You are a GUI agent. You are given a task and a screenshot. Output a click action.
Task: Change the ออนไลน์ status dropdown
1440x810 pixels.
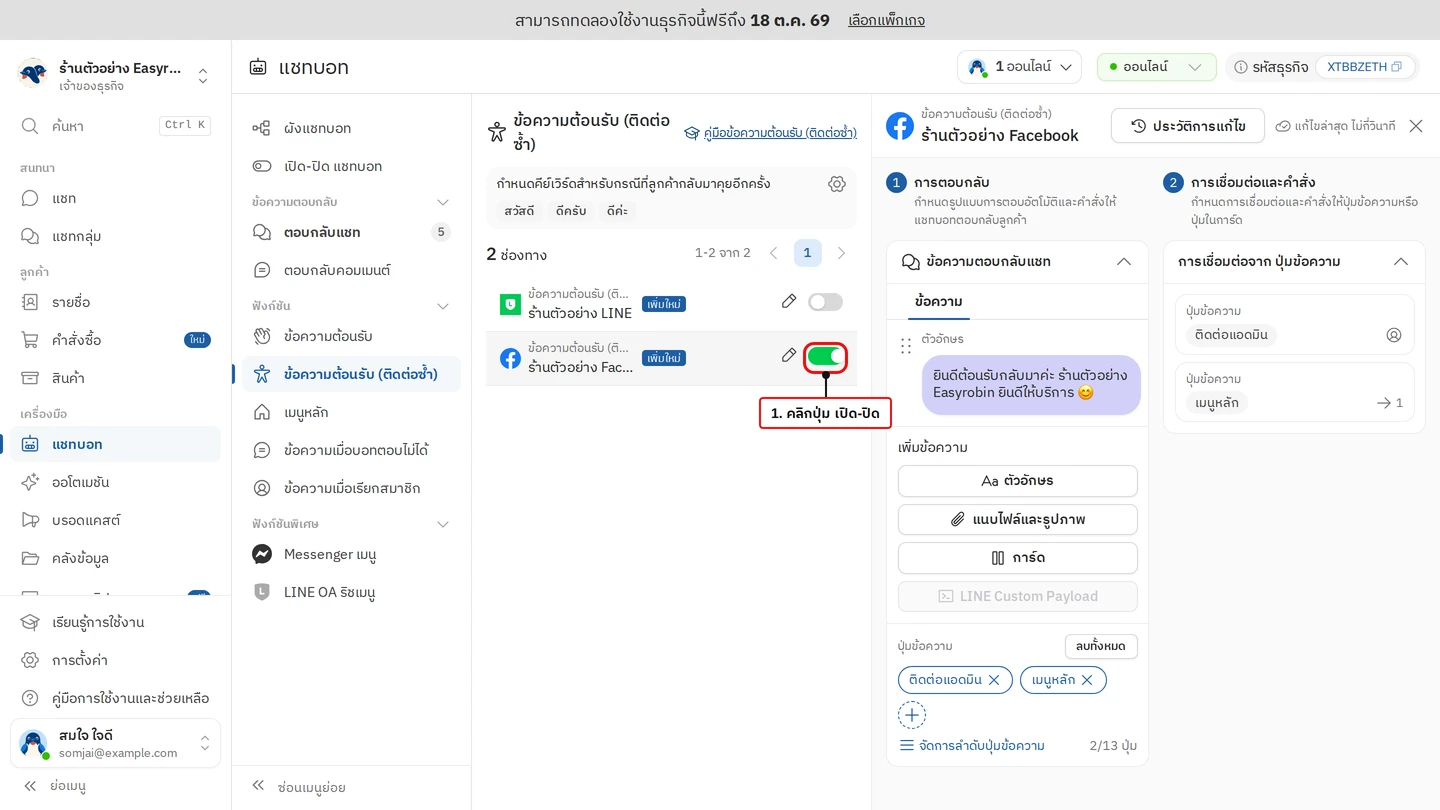[1157, 67]
